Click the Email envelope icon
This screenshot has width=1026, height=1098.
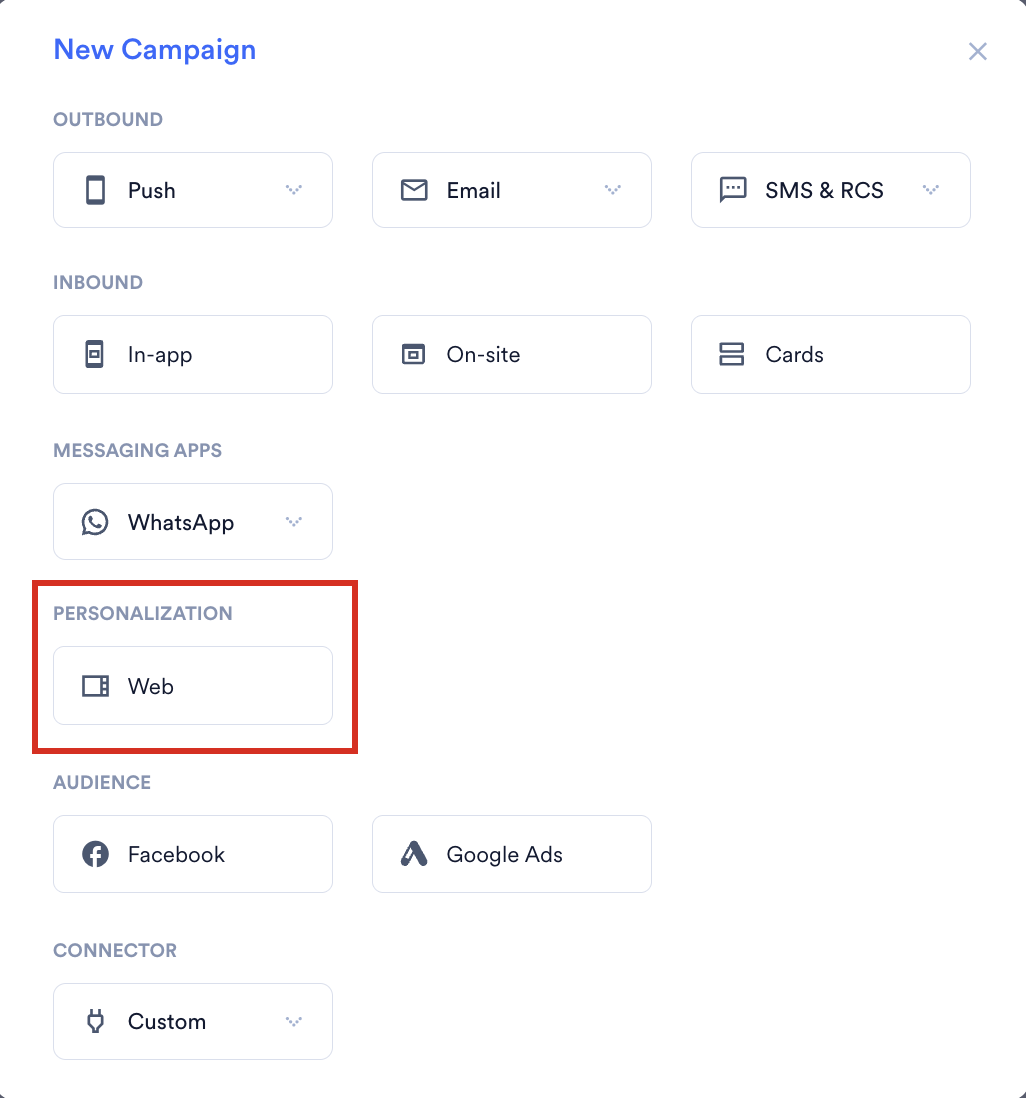click(x=414, y=190)
